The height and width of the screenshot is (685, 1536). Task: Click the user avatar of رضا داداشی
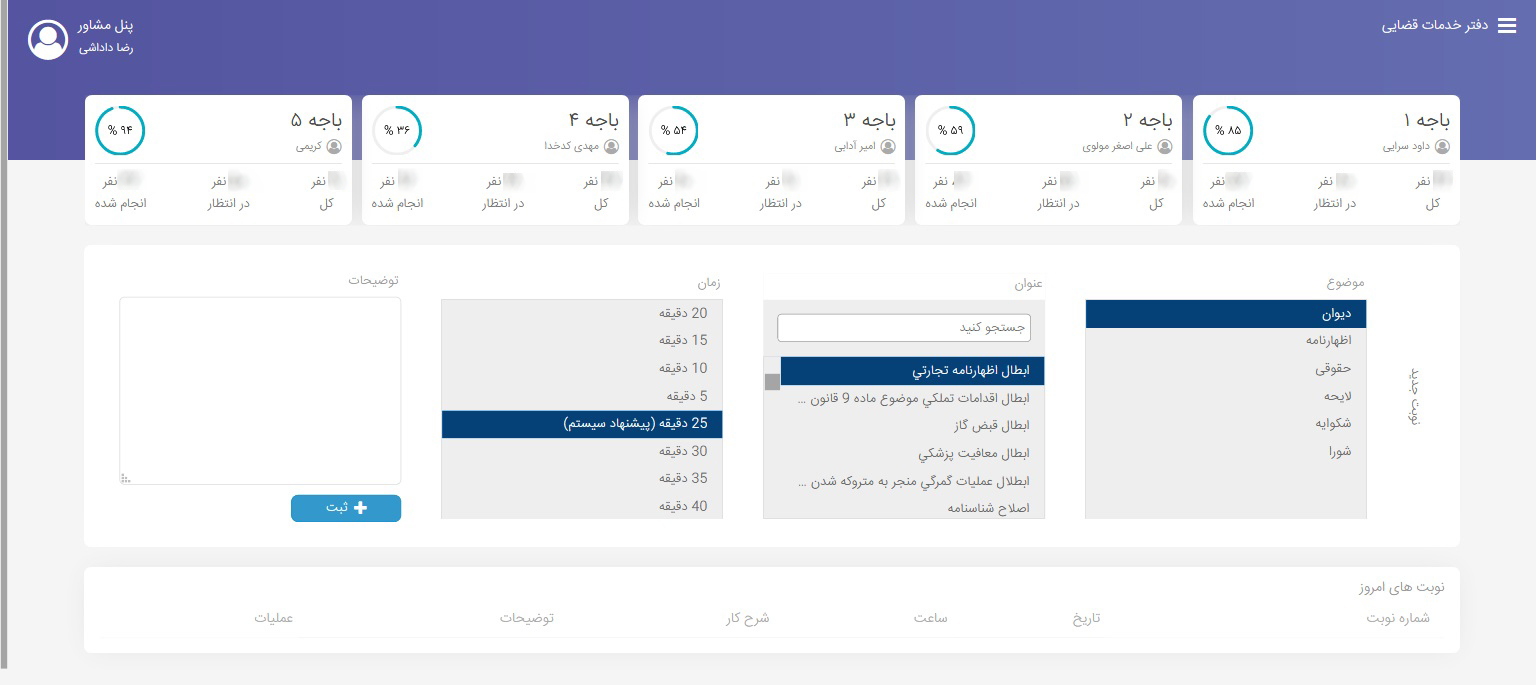[x=48, y=39]
